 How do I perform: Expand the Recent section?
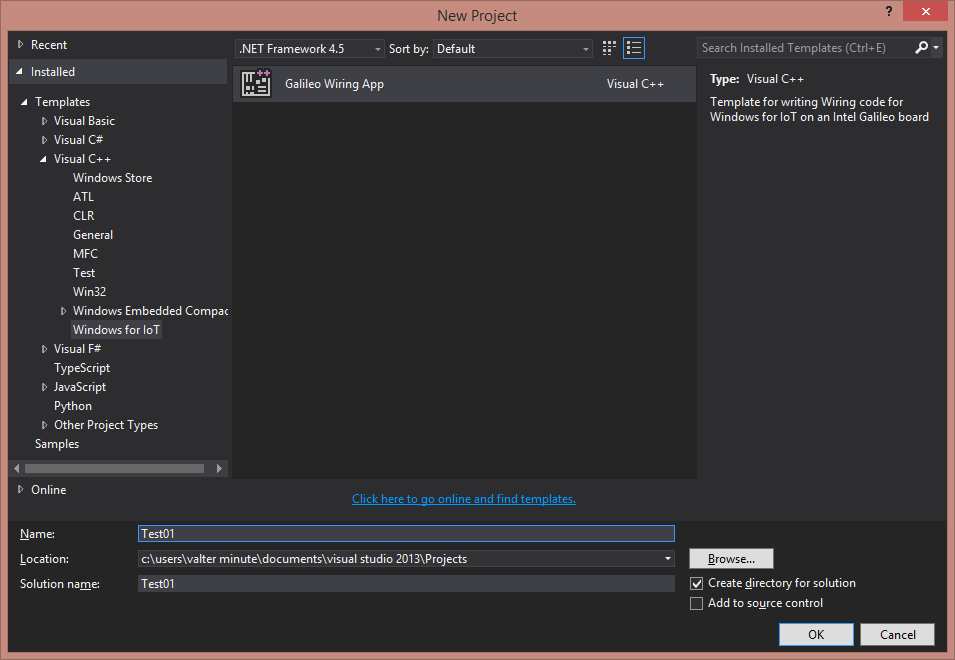click(x=20, y=44)
